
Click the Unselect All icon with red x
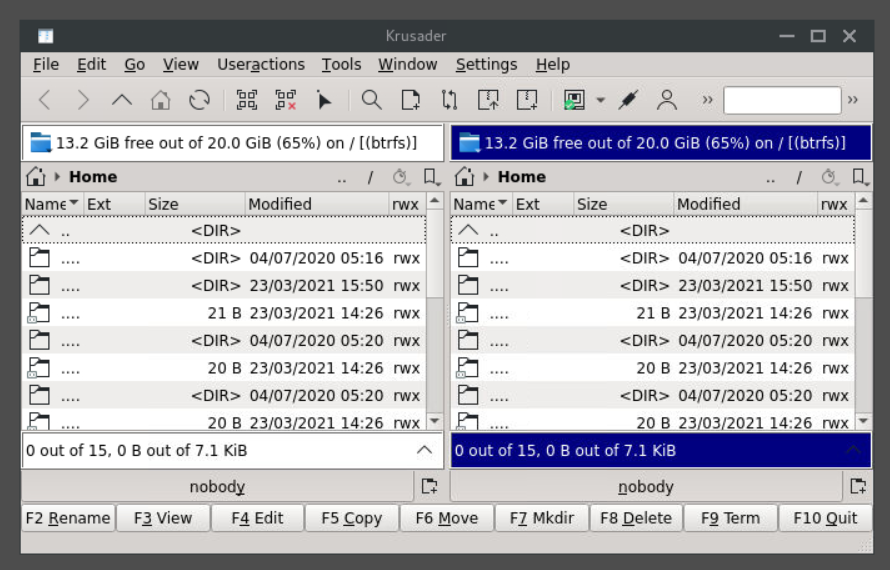pos(286,100)
